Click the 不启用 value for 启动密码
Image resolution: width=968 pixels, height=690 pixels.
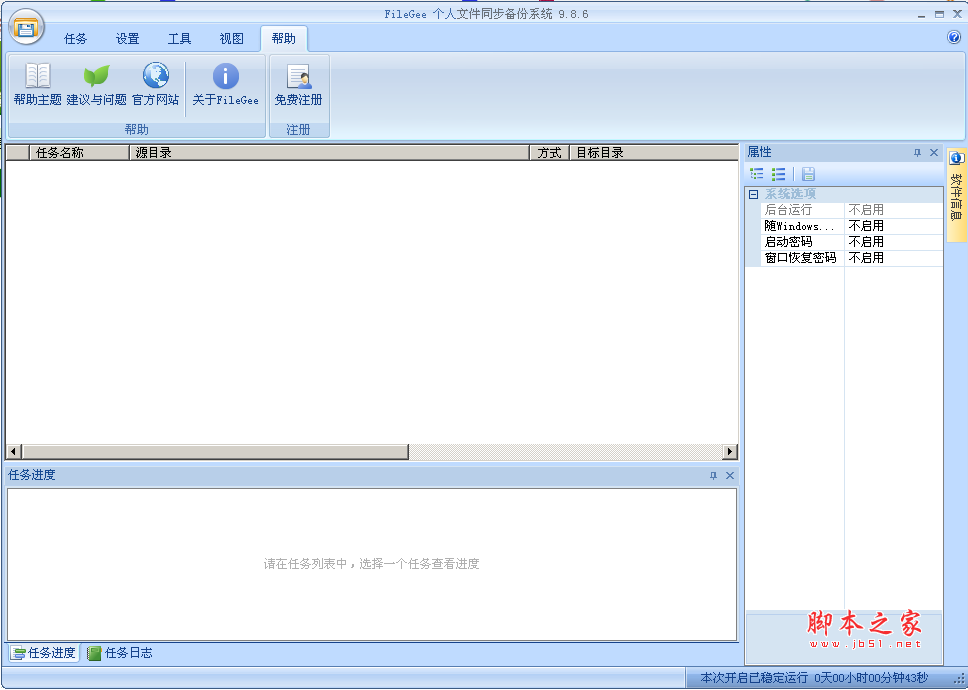click(866, 243)
